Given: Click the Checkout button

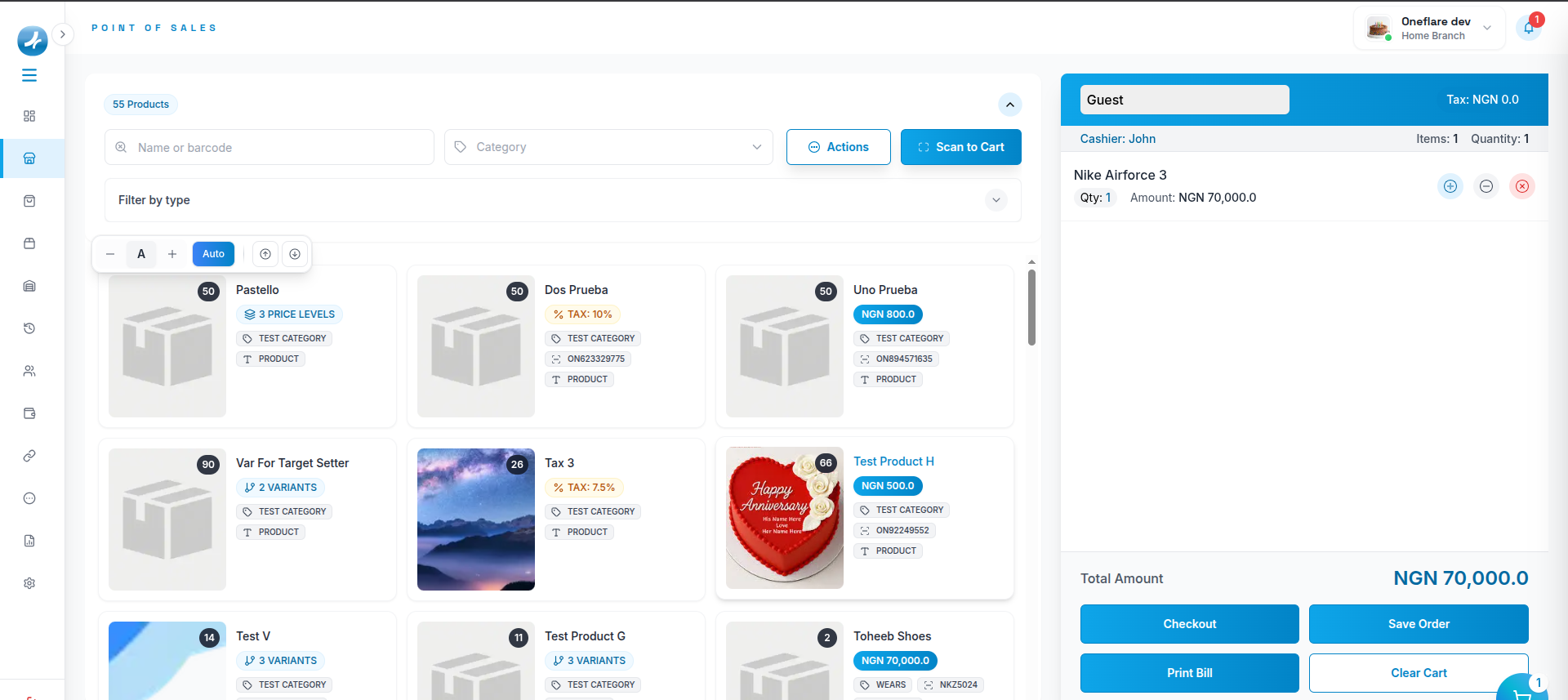Looking at the screenshot, I should pyautogui.click(x=1190, y=624).
